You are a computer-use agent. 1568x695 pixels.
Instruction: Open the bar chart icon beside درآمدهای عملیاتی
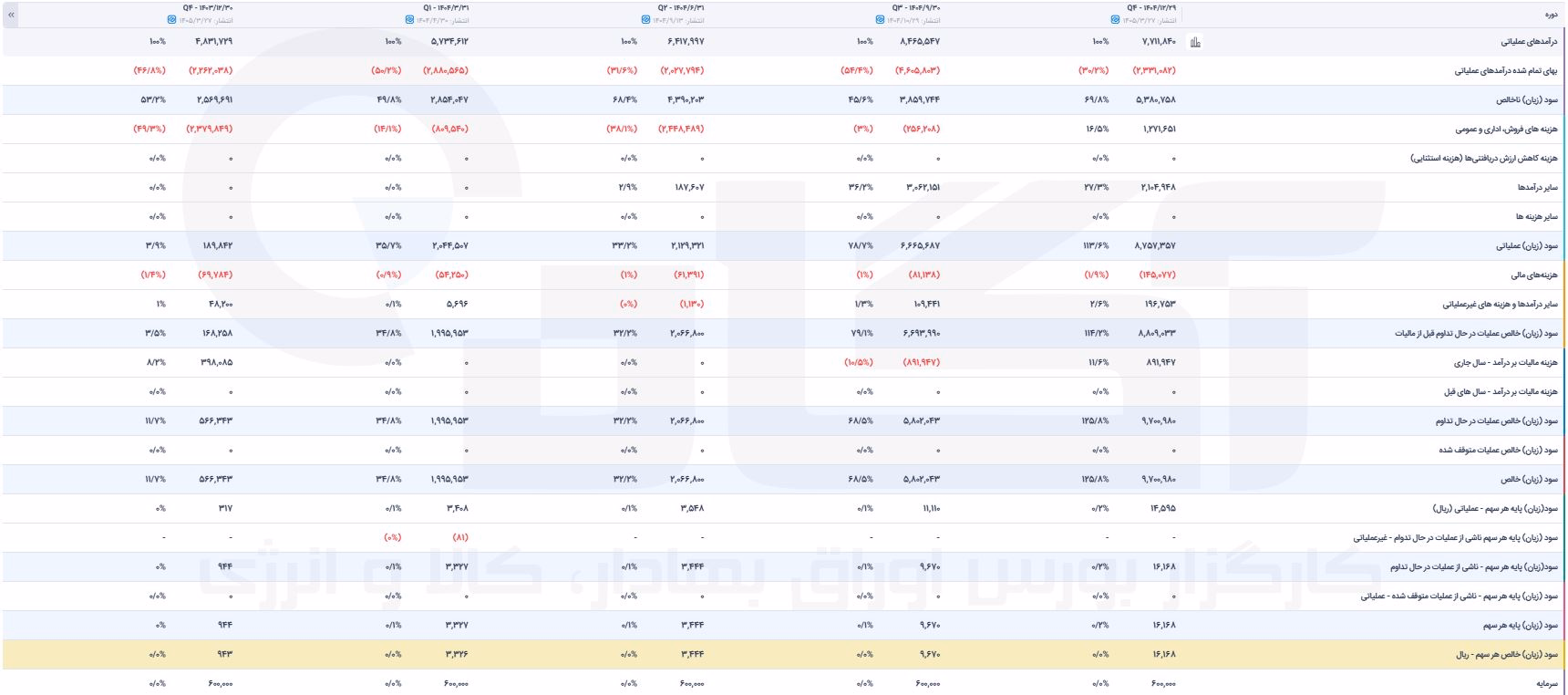coord(1195,42)
